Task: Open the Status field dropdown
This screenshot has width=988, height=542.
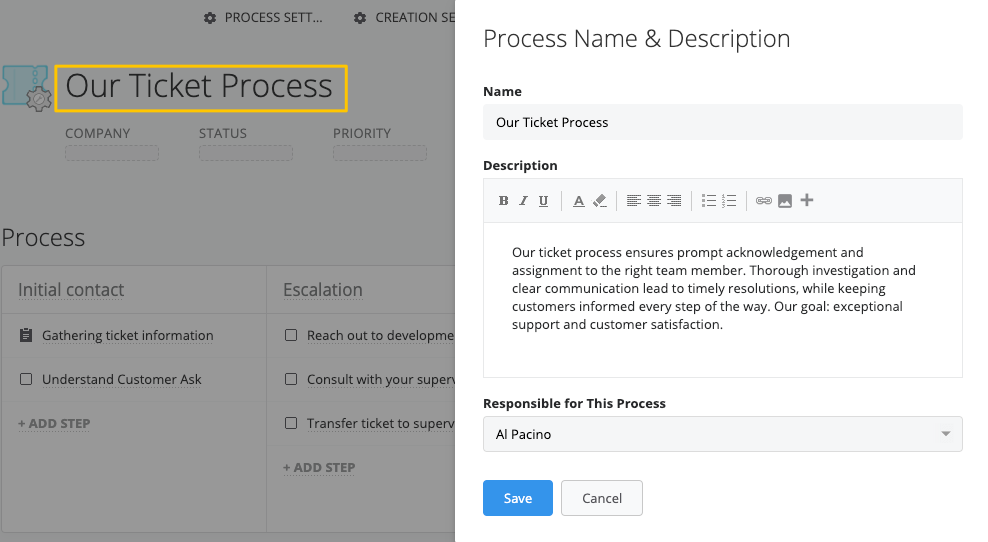Action: coord(245,153)
